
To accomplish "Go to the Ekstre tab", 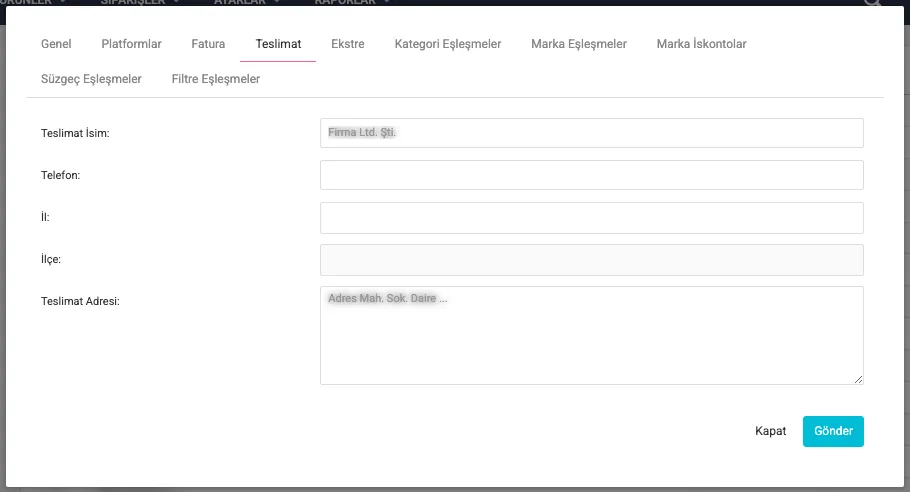I will coord(348,44).
